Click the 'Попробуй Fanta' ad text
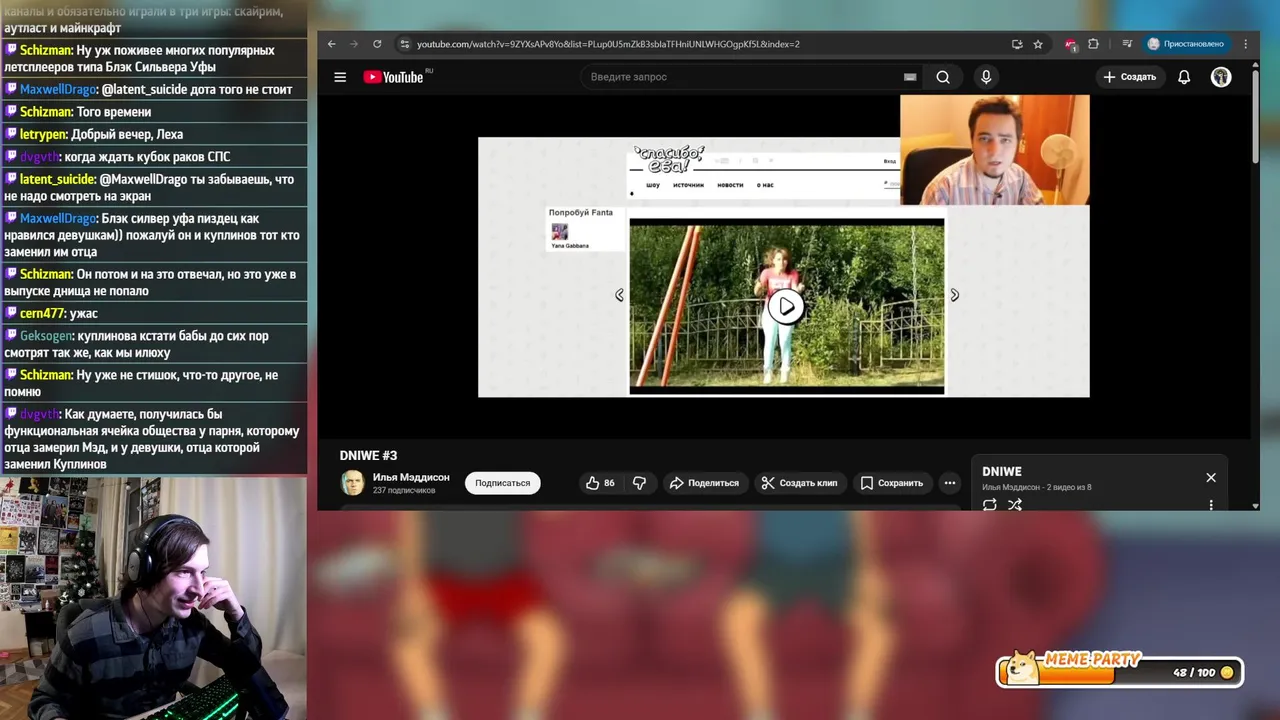The height and width of the screenshot is (720, 1280). pyautogui.click(x=581, y=212)
